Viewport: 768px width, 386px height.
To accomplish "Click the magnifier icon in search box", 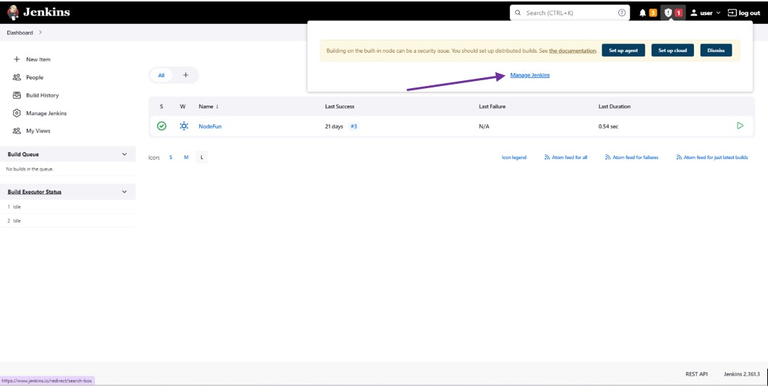I will coord(518,13).
